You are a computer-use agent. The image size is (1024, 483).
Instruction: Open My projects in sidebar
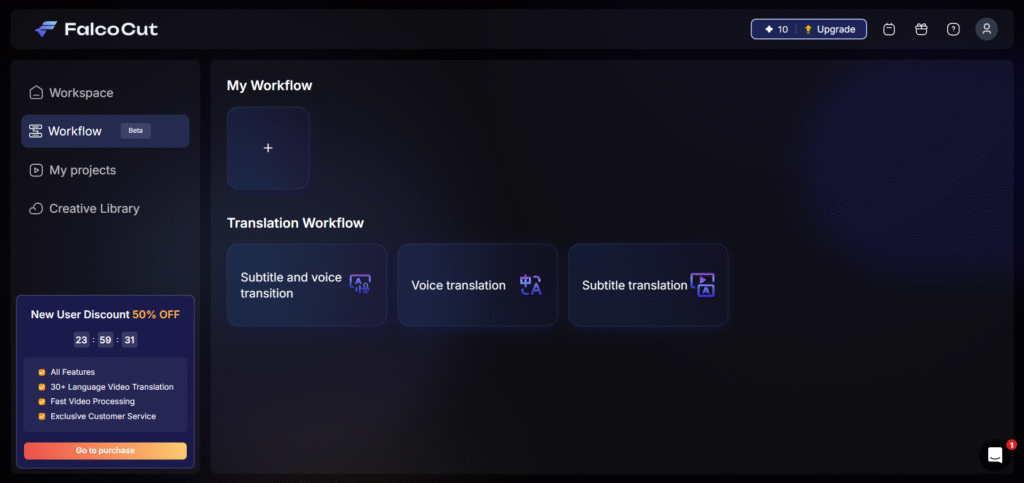(105, 170)
